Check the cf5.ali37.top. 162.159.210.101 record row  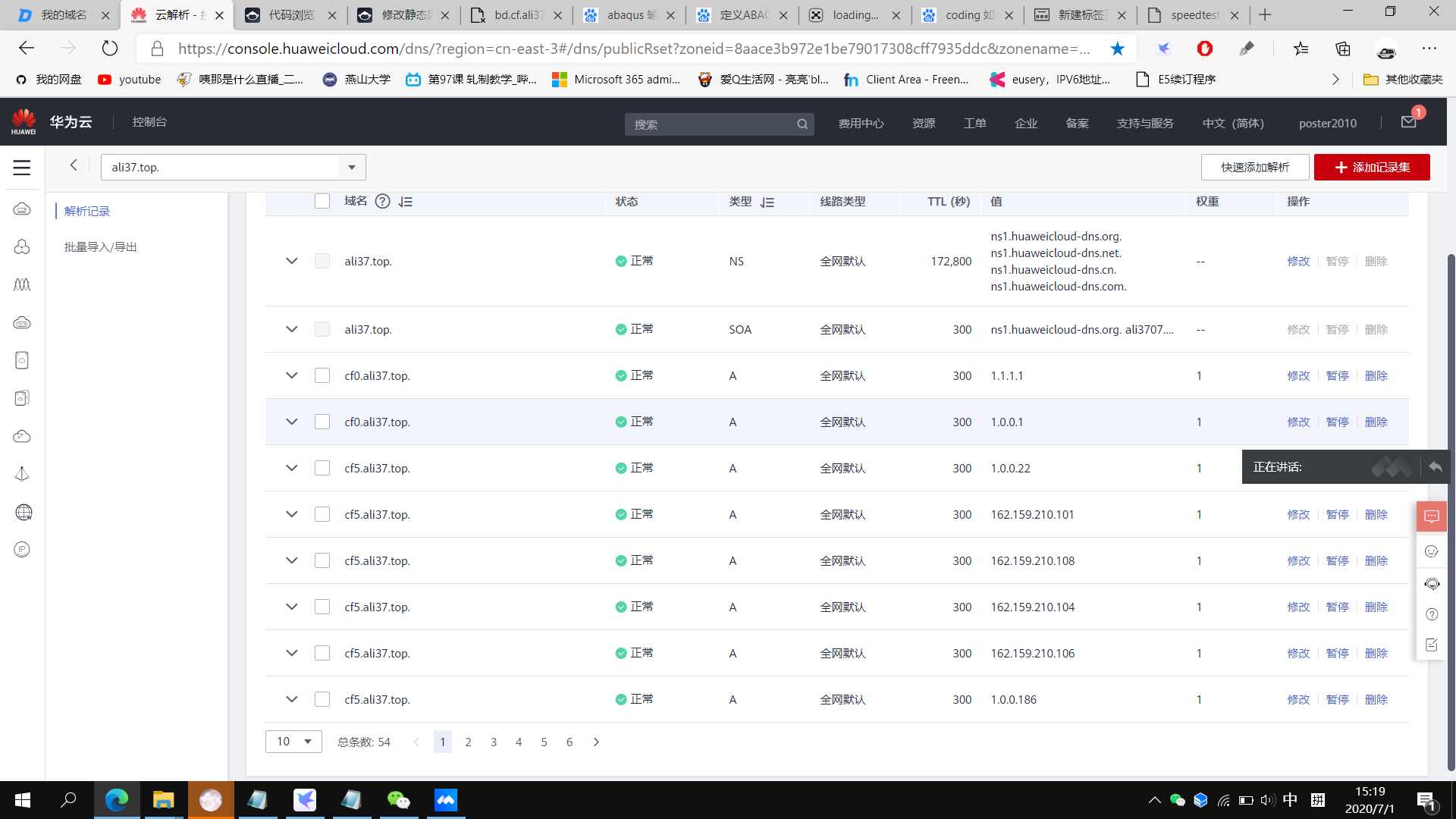click(322, 514)
